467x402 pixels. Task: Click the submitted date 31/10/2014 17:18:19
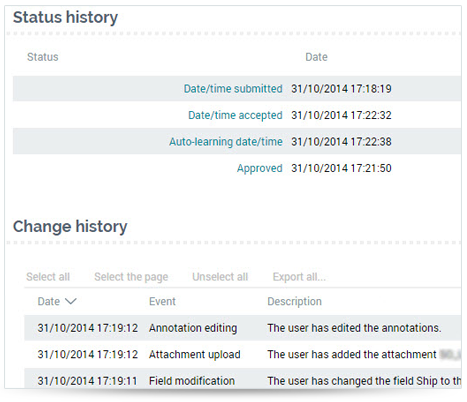pos(341,89)
